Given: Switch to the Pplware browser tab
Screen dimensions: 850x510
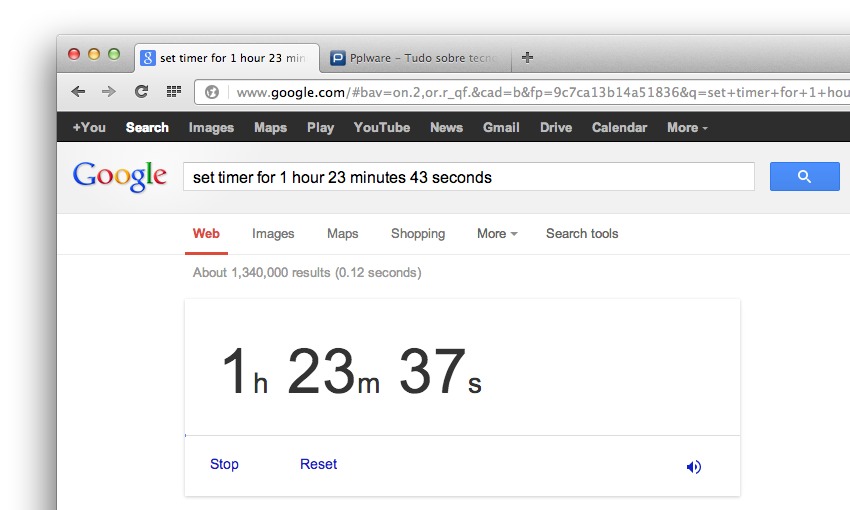Looking at the screenshot, I should (415, 58).
